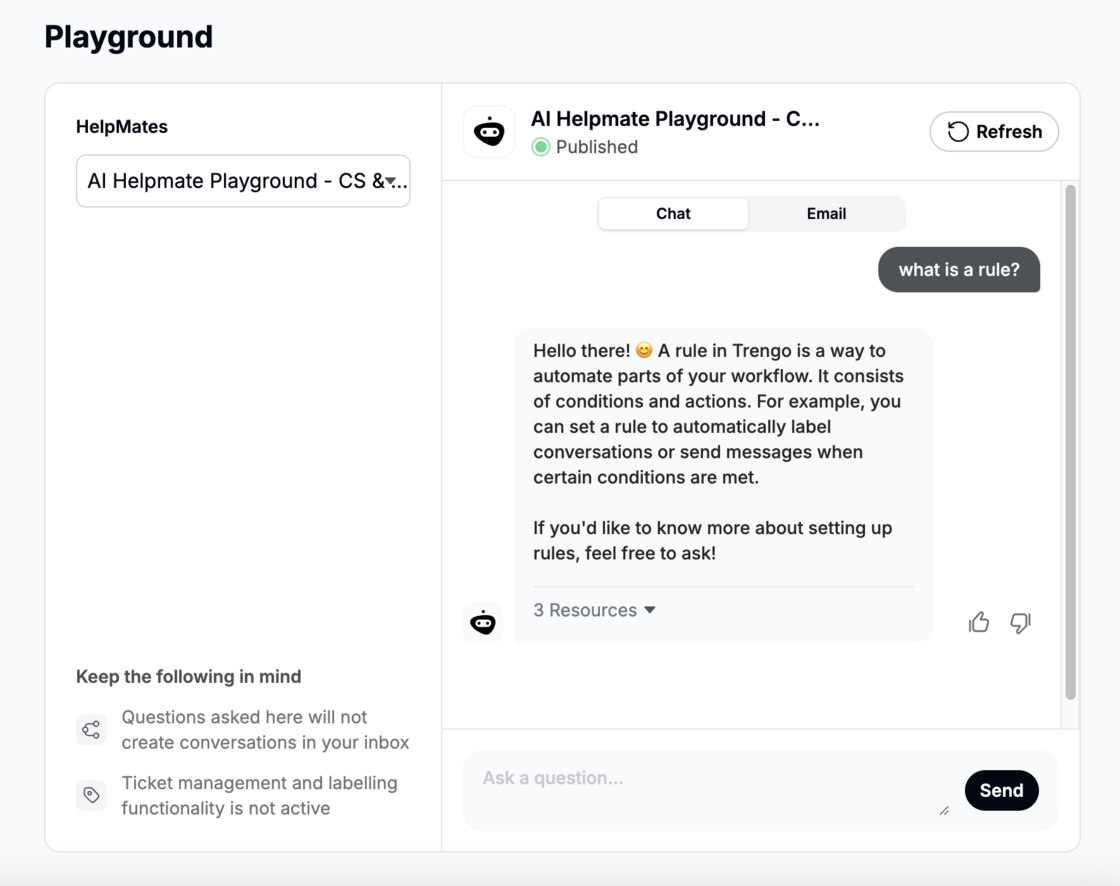Click the 'what is a rule?' message bubble

pyautogui.click(x=959, y=269)
